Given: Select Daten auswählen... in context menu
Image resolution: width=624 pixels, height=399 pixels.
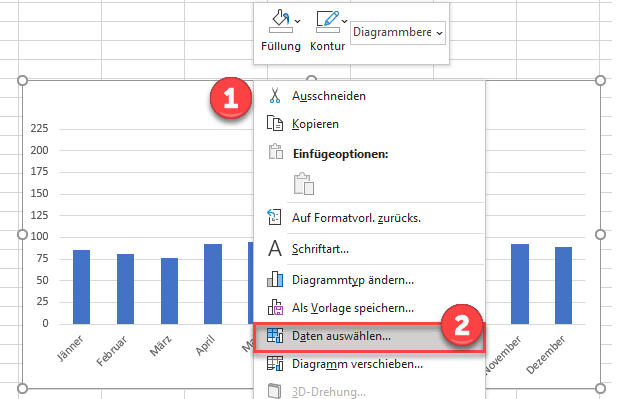Looking at the screenshot, I should click(369, 336).
